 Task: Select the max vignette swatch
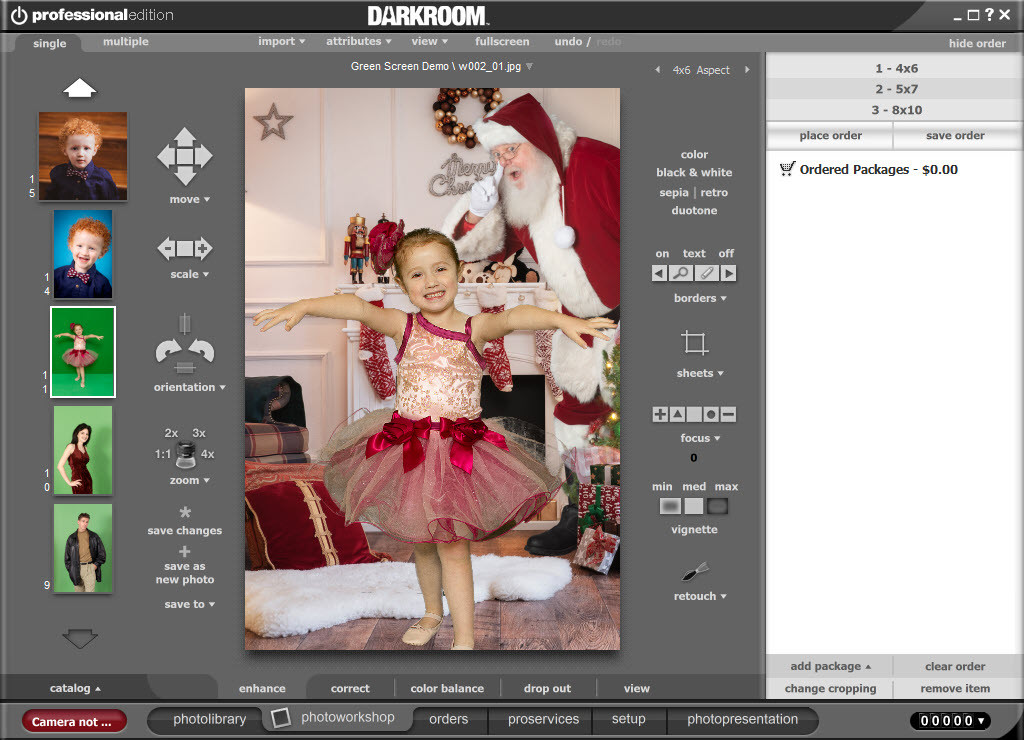pos(717,506)
